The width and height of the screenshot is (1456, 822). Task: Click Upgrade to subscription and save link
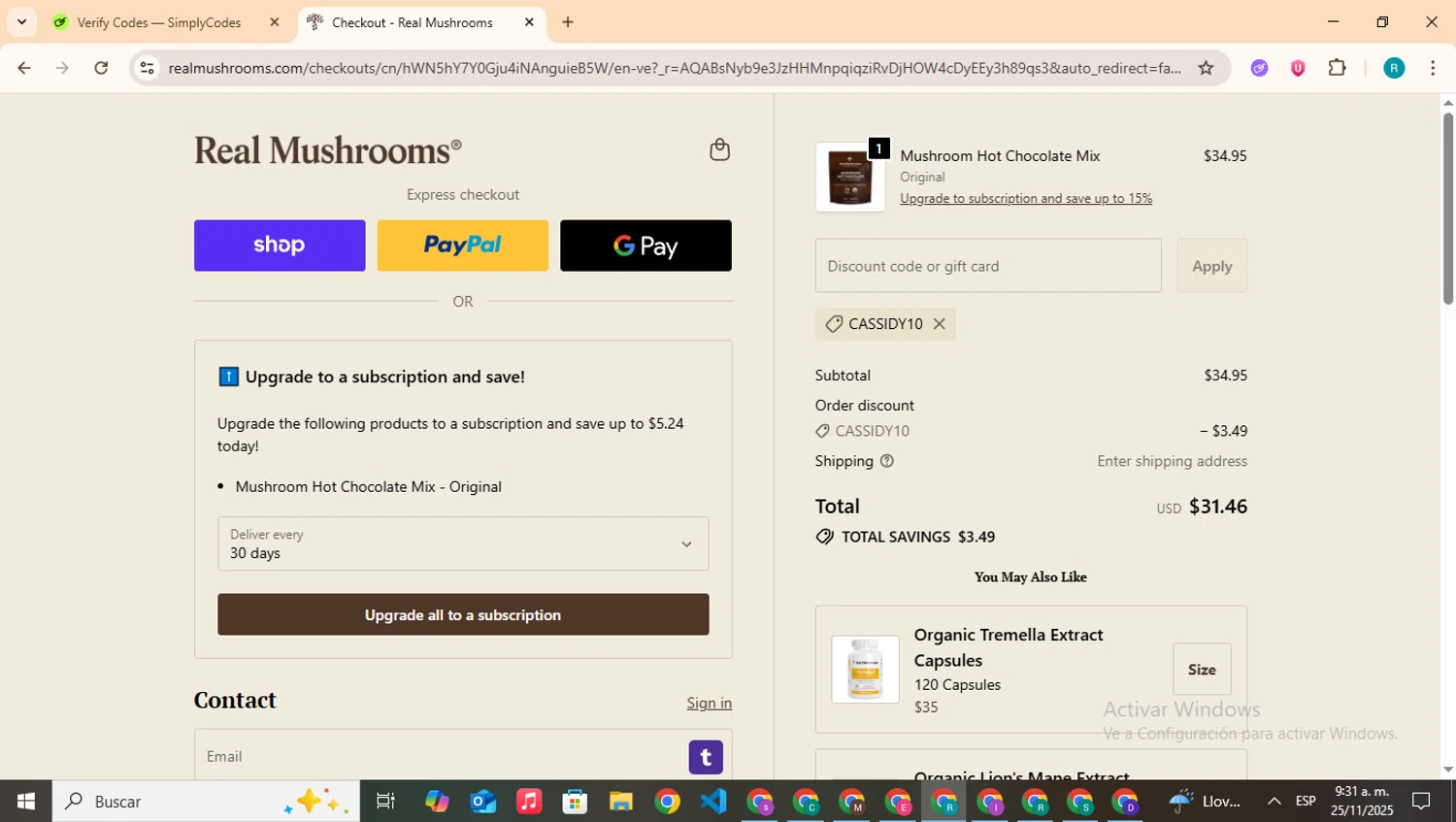(1026, 198)
